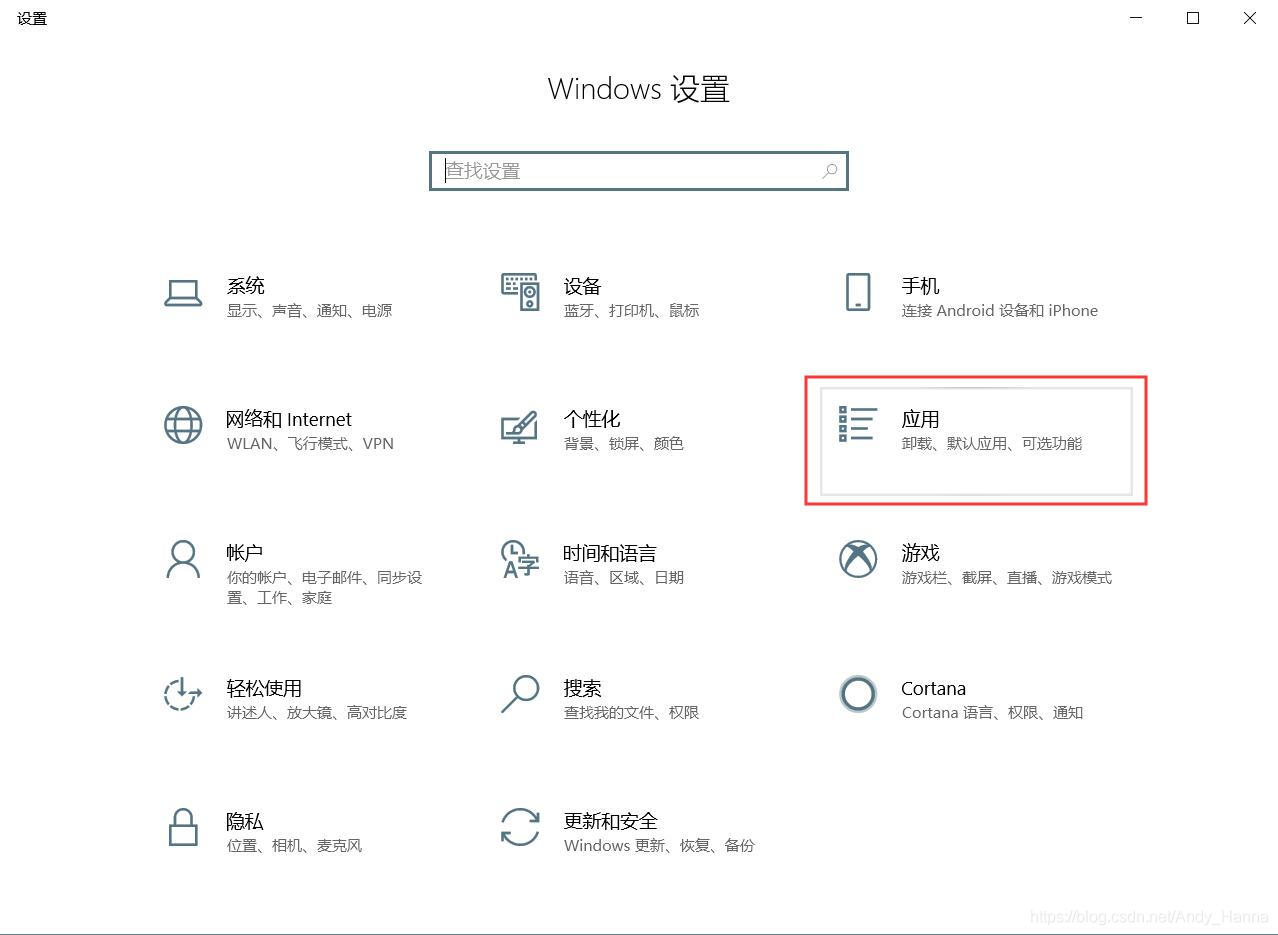The height and width of the screenshot is (935, 1278).
Task: Close the 设置 window
Action: (1250, 18)
